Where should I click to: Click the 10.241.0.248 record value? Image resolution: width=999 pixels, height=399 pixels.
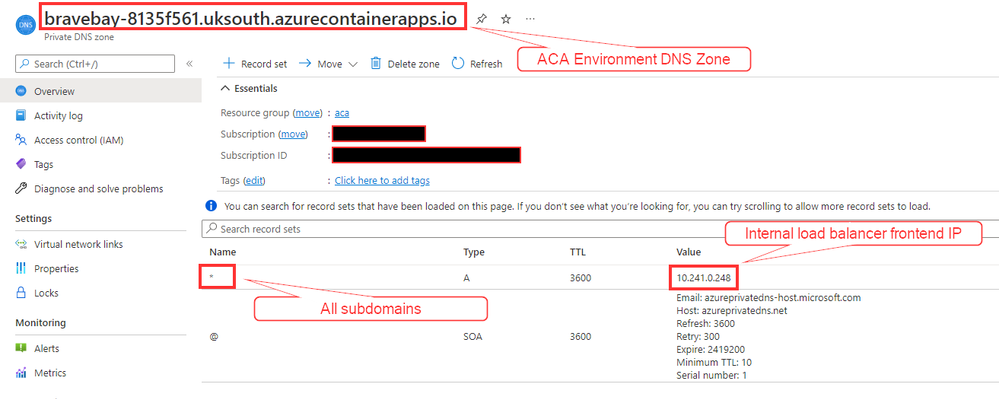tap(703, 278)
